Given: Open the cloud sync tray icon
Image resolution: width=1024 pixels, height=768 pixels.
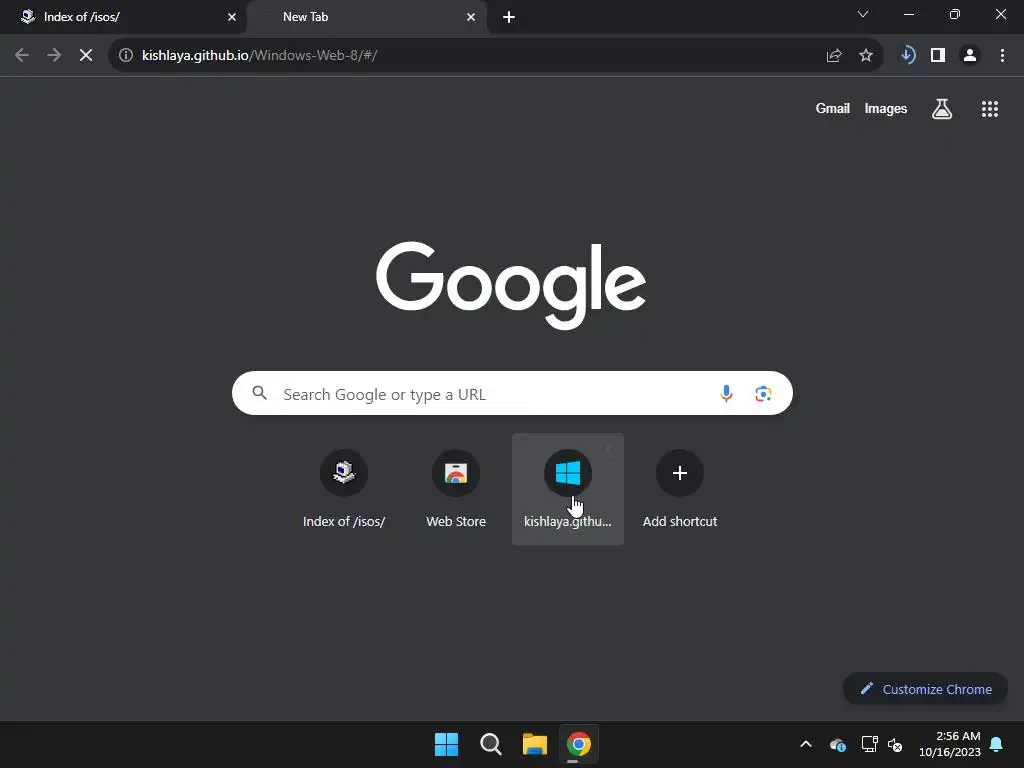Looking at the screenshot, I should coord(838,744).
